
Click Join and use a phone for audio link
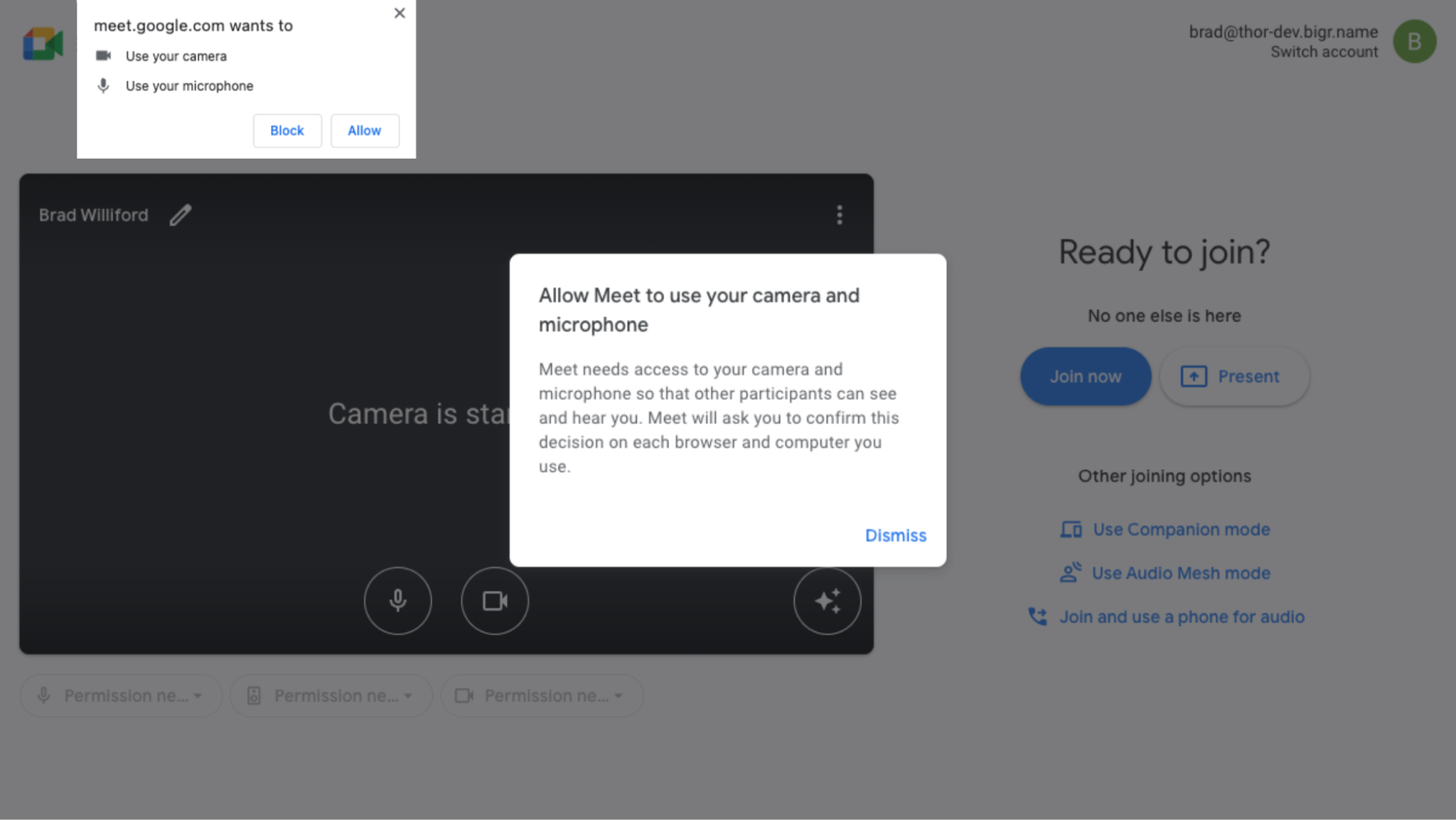pyautogui.click(x=1181, y=617)
